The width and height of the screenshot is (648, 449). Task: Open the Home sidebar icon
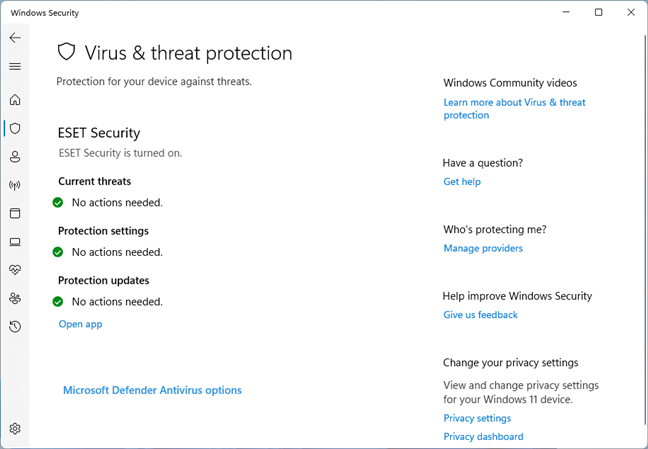tap(15, 100)
